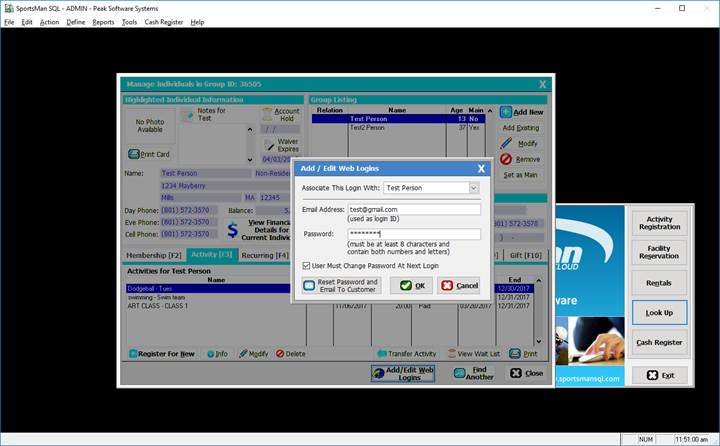Click the Find Another icon button

click(x=460, y=373)
